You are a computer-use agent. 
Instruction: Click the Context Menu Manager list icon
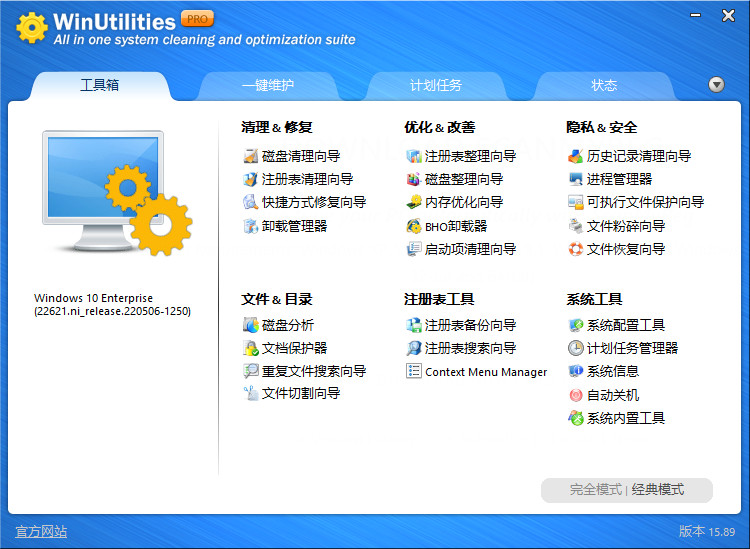click(x=414, y=371)
